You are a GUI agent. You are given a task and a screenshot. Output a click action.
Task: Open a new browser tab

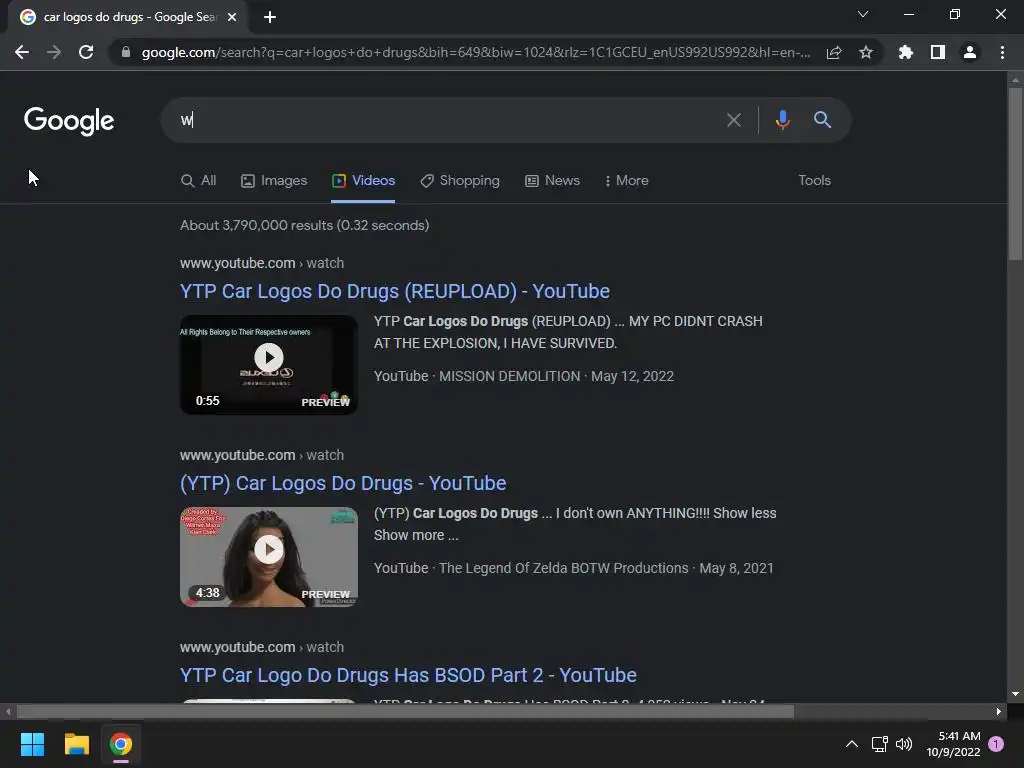[x=270, y=17]
